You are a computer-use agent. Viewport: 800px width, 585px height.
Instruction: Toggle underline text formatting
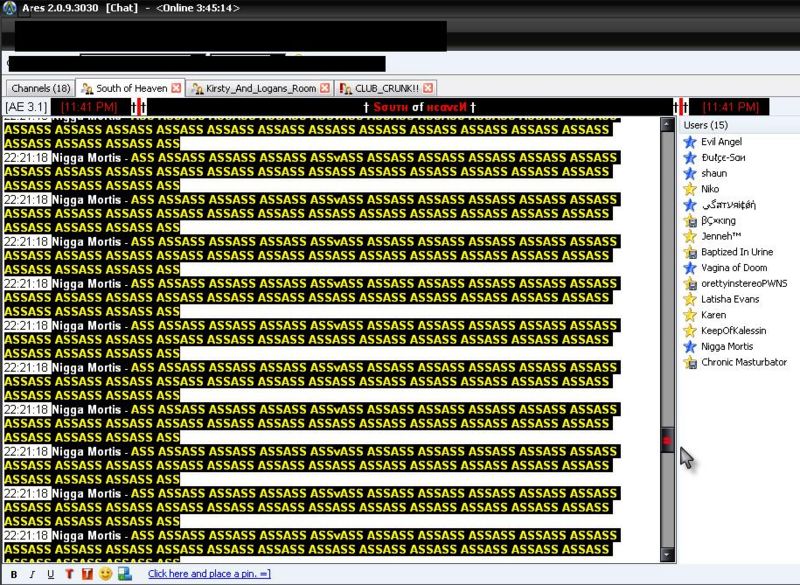tap(50, 574)
